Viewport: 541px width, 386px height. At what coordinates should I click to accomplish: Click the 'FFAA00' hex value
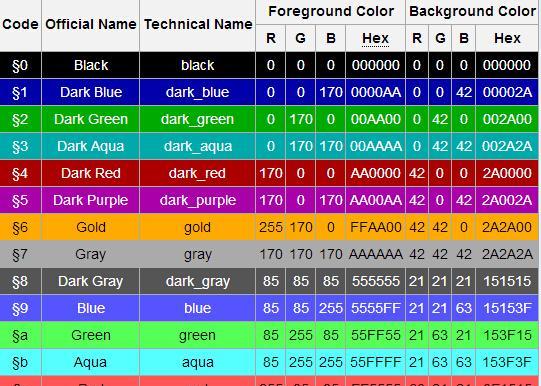click(x=375, y=227)
